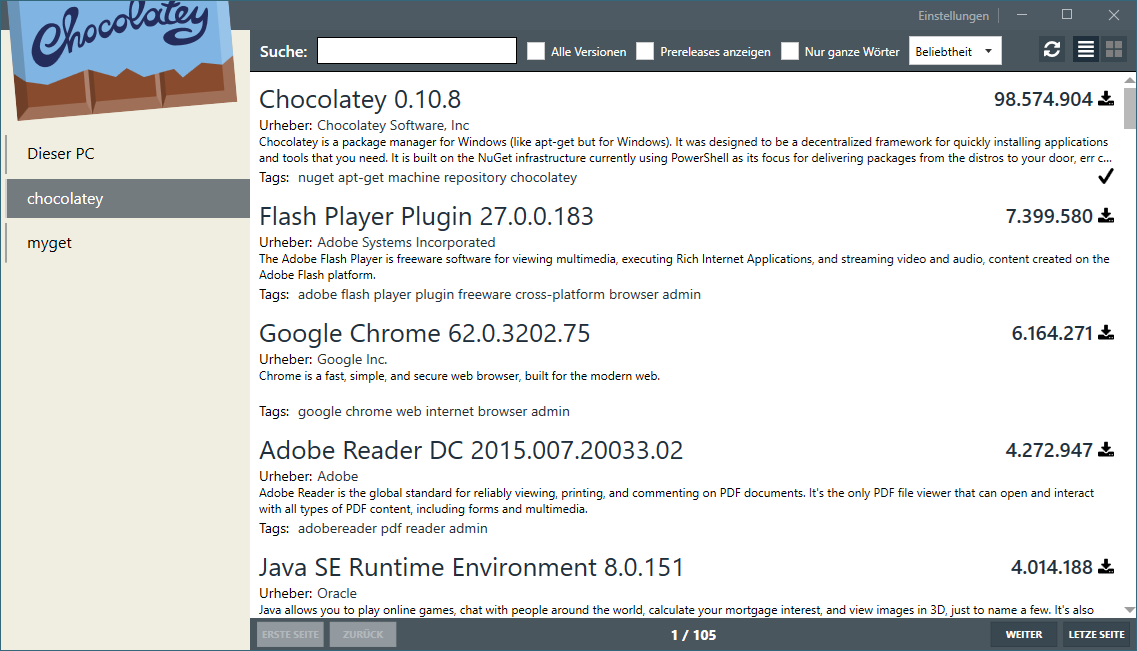Switch to tile grid view layout

pos(1114,49)
